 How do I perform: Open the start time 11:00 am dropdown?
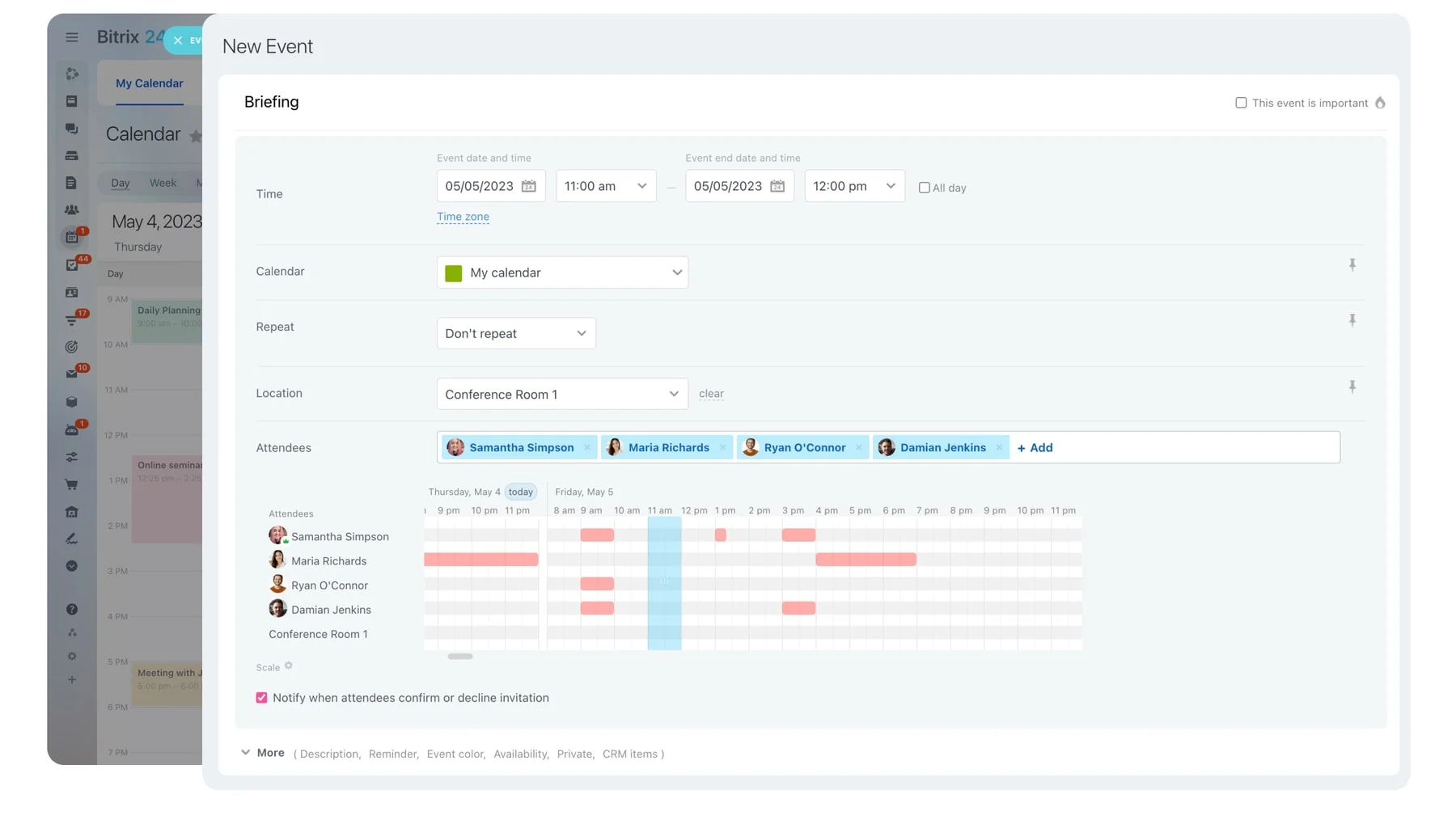tap(605, 187)
